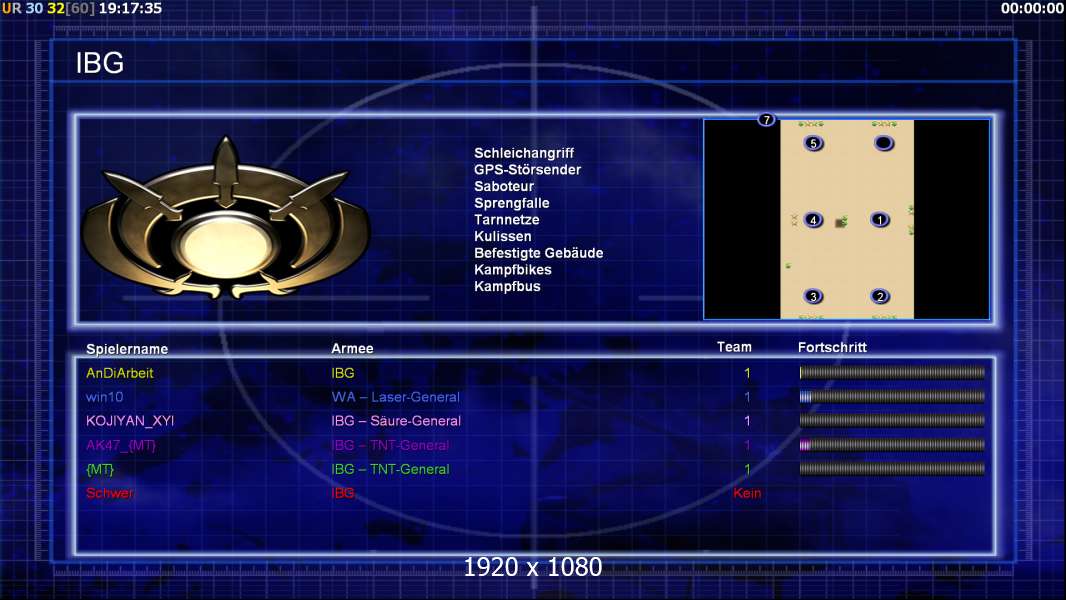Click the 00:00:00 timer display
Viewport: 1066px width, 600px height.
click(x=1032, y=9)
